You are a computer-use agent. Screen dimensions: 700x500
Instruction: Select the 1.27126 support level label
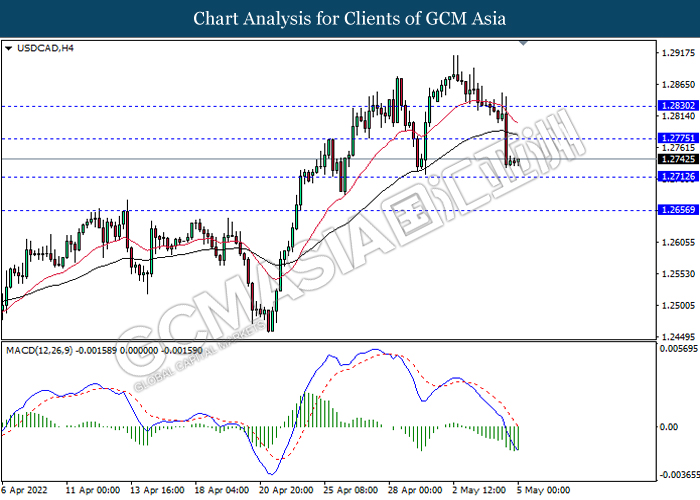[x=678, y=177]
